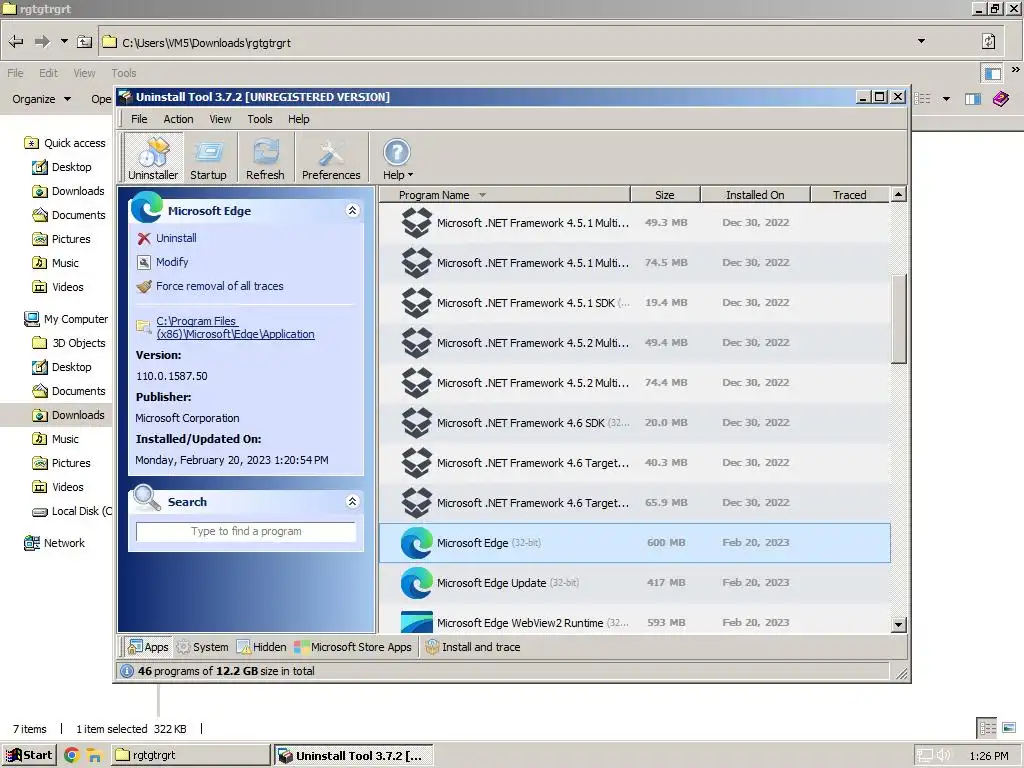Switch Explorer to details view icon
Viewport: 1024px width, 768px height.
pyautogui.click(x=987, y=728)
